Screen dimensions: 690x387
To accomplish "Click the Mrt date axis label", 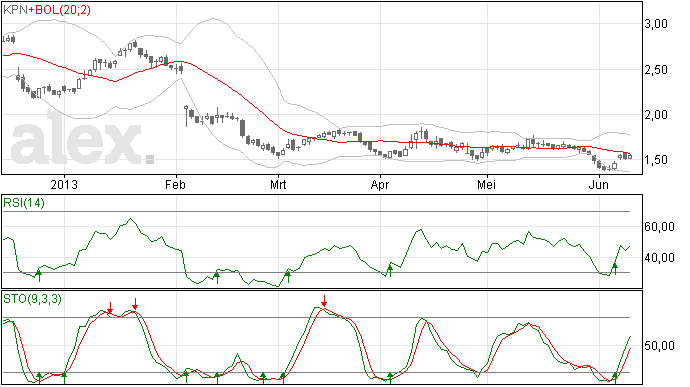I will coord(278,184).
